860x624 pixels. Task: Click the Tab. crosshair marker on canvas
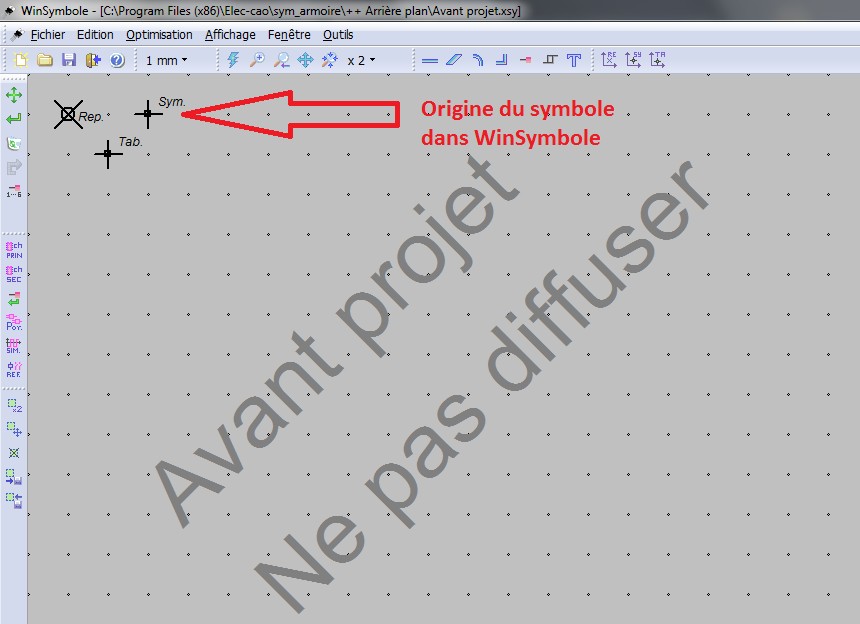(x=108, y=154)
